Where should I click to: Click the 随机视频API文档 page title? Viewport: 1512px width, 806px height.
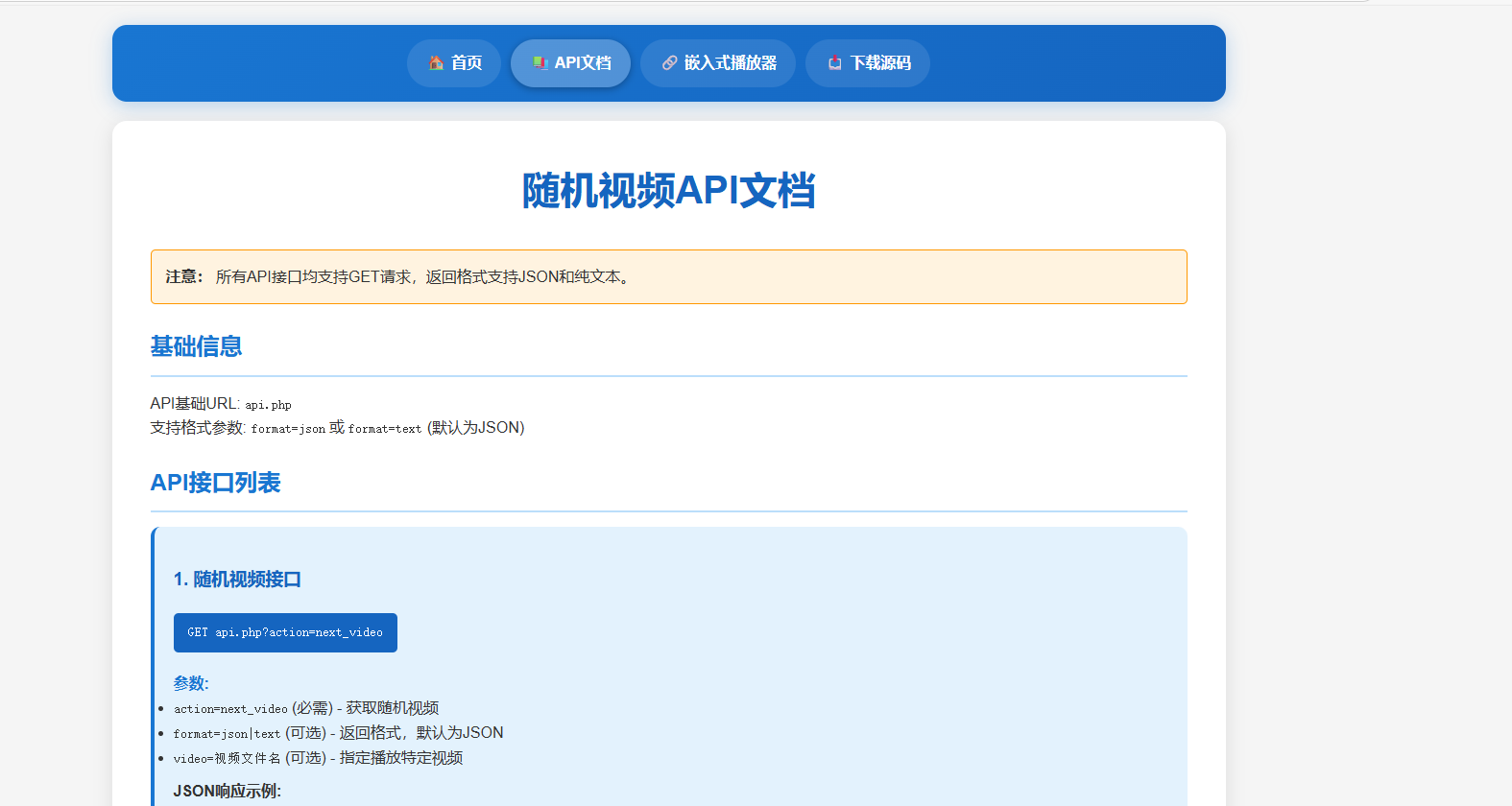coord(668,191)
